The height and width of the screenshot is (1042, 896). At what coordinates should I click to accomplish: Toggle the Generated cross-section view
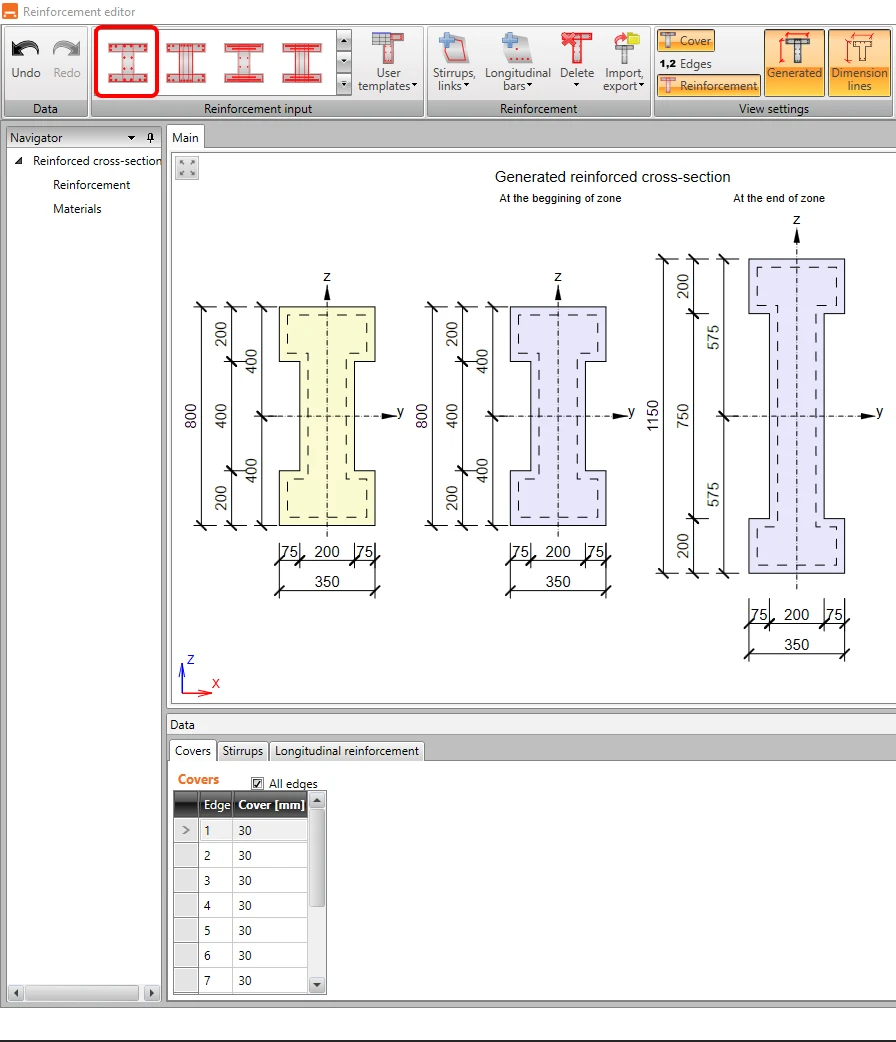(x=794, y=62)
